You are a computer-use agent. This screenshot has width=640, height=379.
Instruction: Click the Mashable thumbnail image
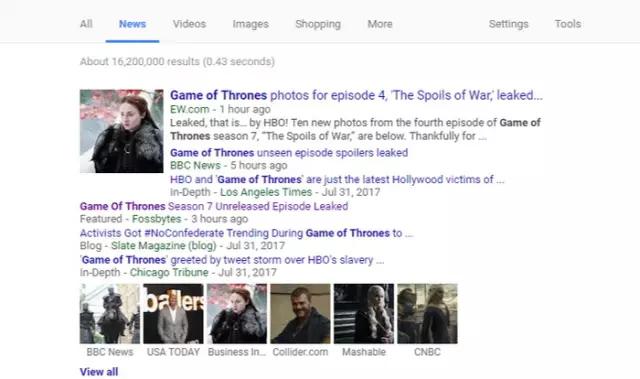click(364, 313)
